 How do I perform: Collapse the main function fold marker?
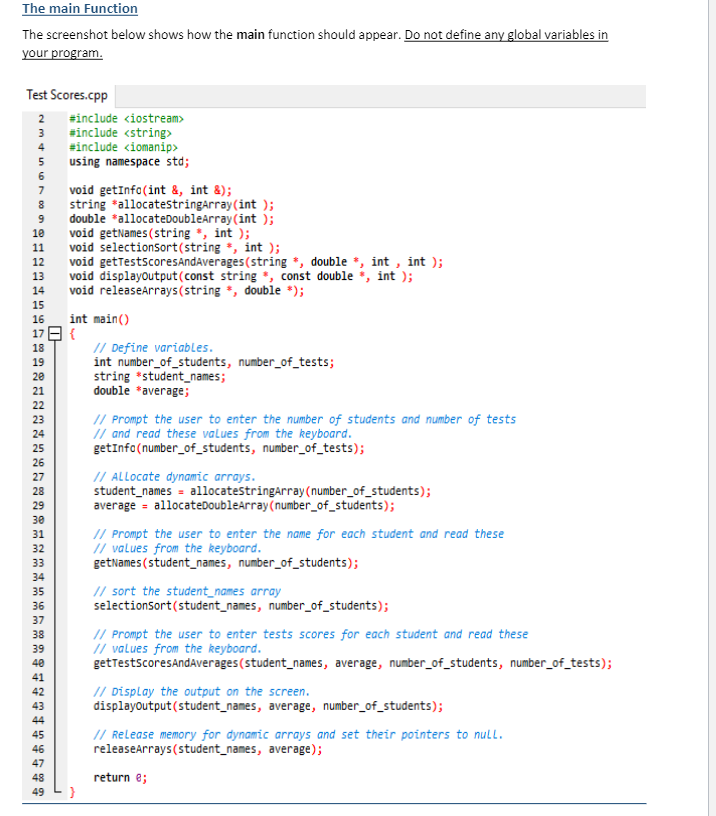tap(55, 334)
